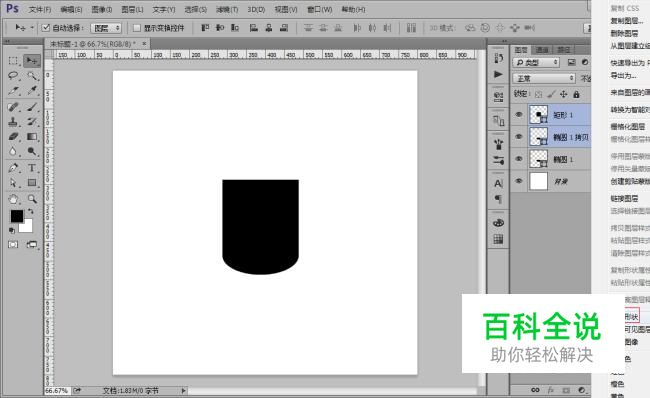
Task: Select the Magic Wand tool
Action: click(32, 76)
